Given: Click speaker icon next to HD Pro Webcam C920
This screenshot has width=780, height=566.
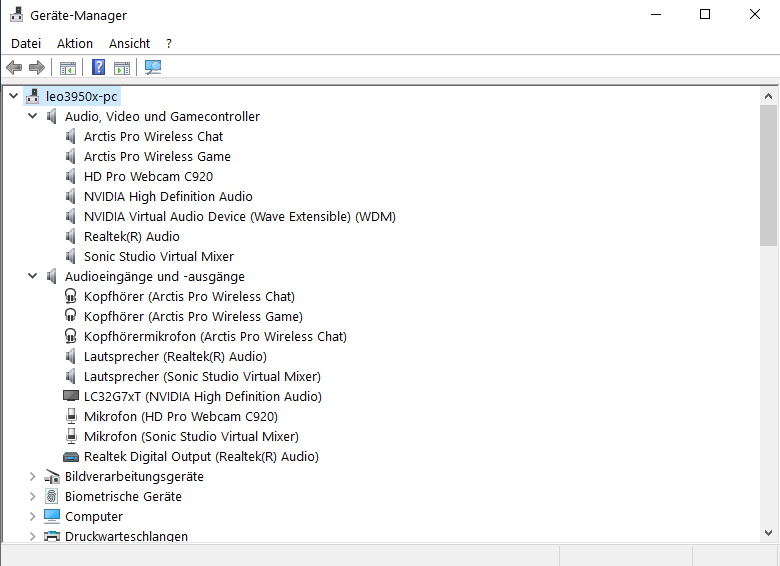Looking at the screenshot, I should 71,176.
